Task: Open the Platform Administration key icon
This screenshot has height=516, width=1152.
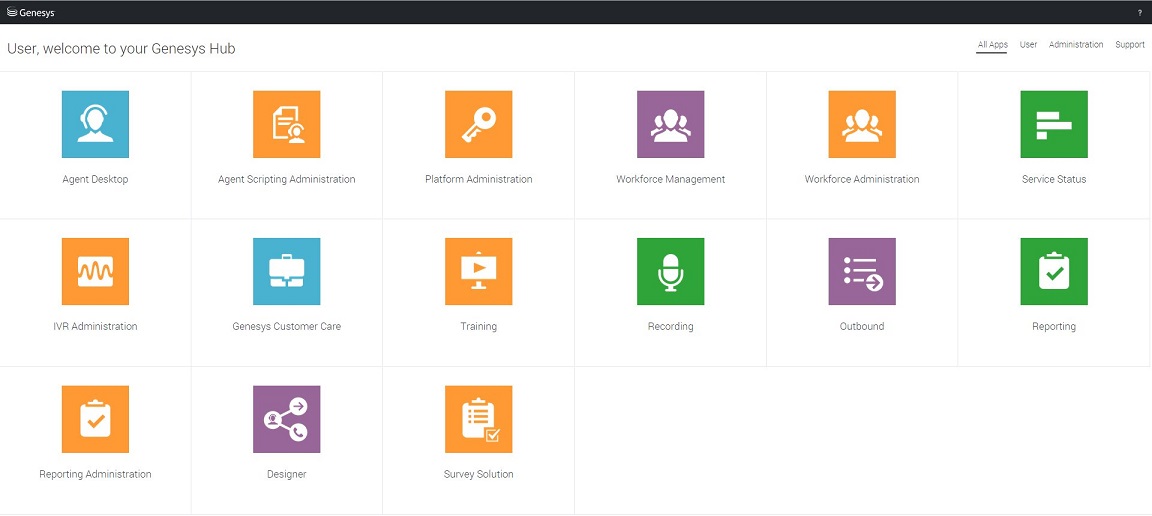Action: click(478, 124)
